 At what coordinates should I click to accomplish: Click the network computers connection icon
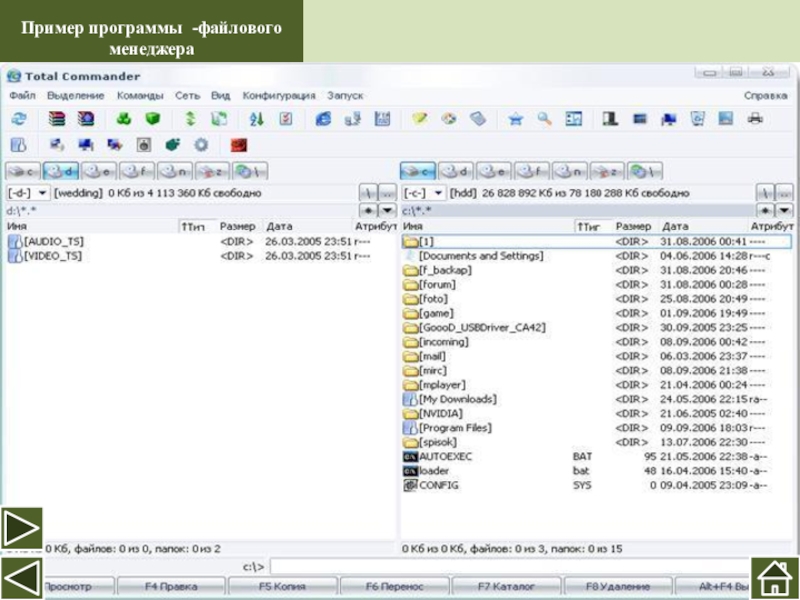[x=353, y=119]
